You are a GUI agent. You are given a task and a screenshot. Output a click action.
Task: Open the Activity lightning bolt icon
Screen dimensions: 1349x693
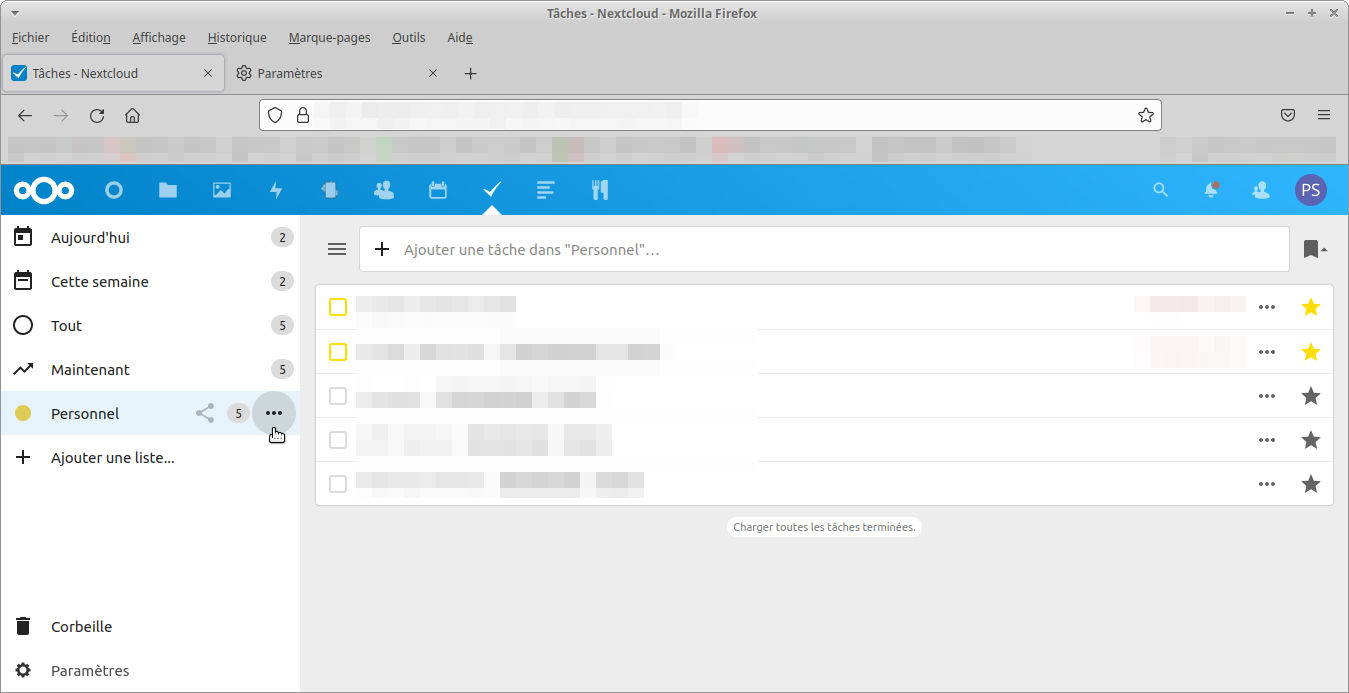coord(276,190)
